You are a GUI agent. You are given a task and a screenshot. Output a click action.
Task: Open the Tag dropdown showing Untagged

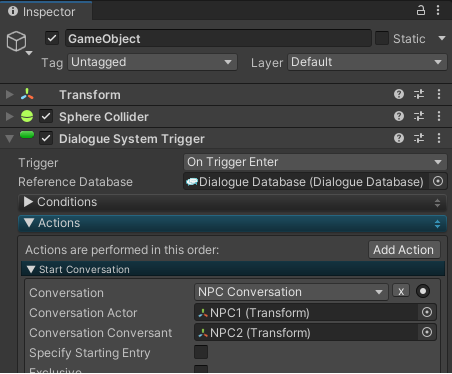coord(153,62)
